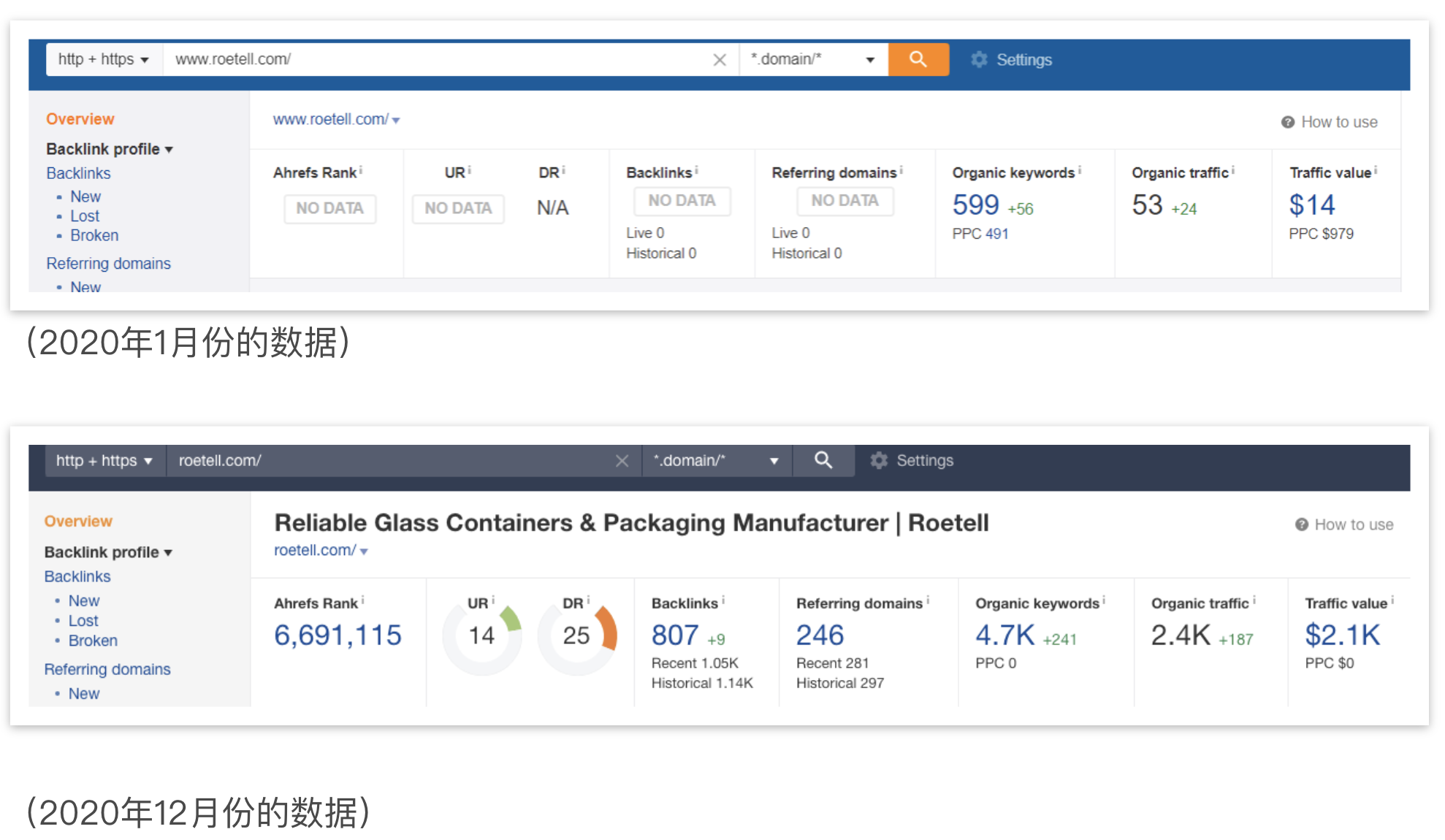Open Broken backlinks in top sidebar

pos(94,235)
